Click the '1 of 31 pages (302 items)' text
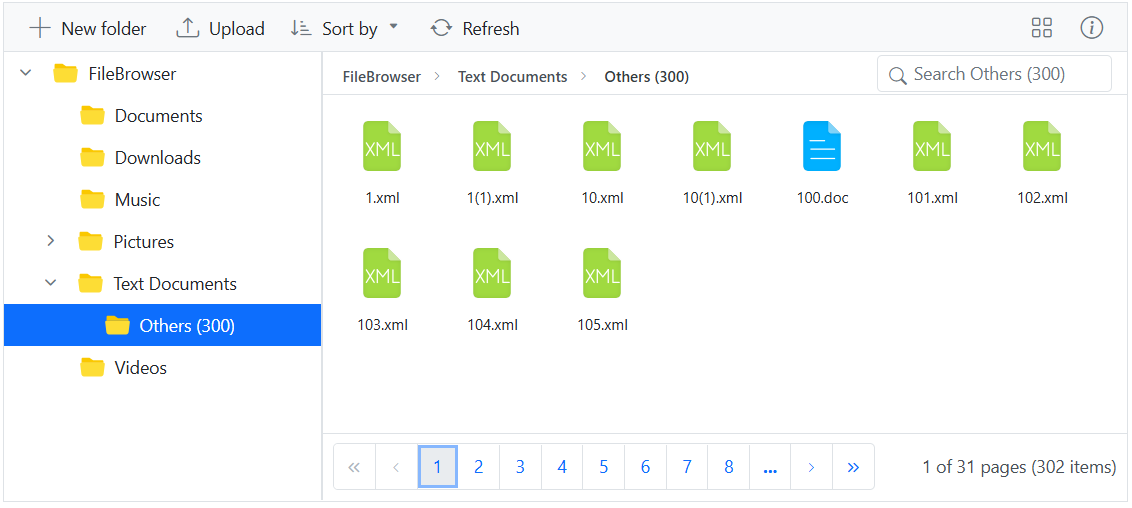Viewport: 1132px width, 508px height. (1019, 467)
